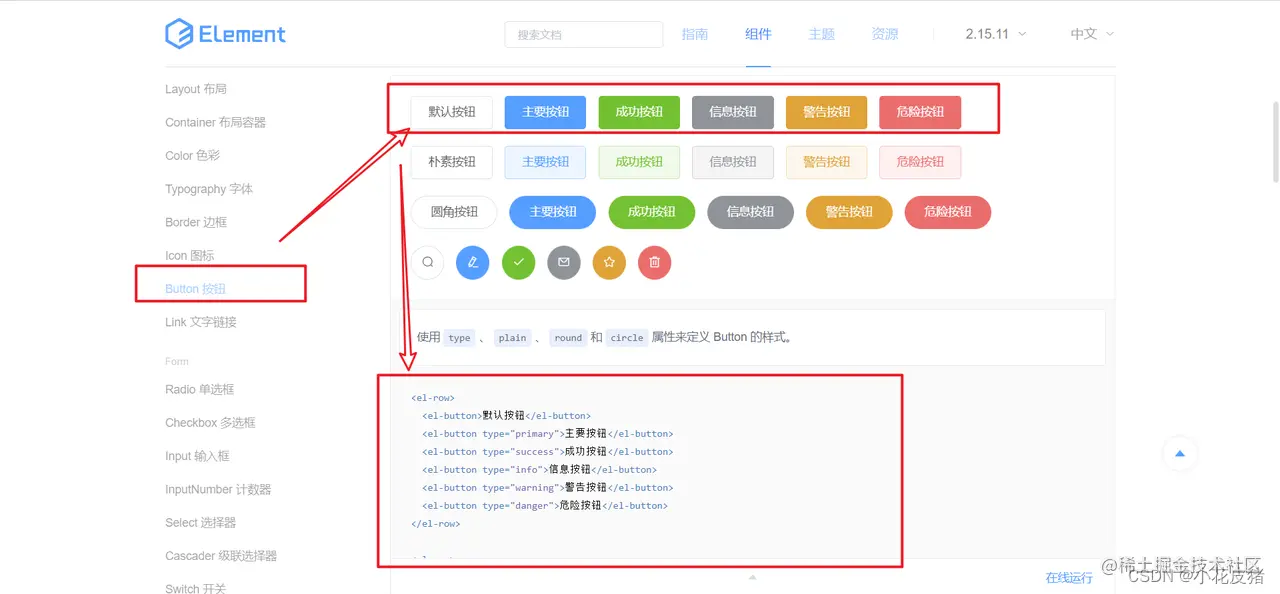1280x594 pixels.
Task: Collapse code block using bottom triangle
Action: [x=752, y=577]
